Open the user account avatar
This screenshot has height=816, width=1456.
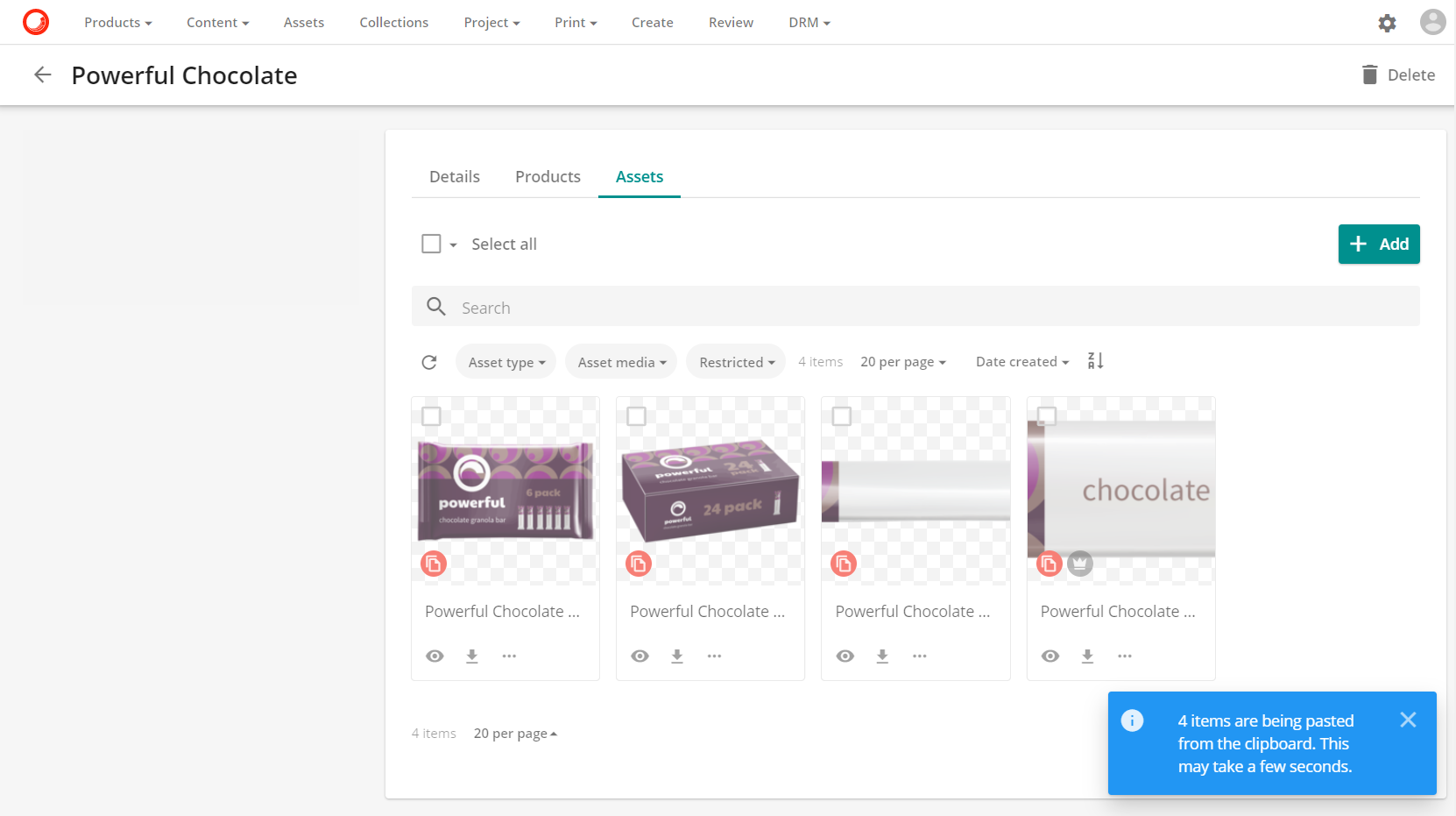pyautogui.click(x=1432, y=22)
